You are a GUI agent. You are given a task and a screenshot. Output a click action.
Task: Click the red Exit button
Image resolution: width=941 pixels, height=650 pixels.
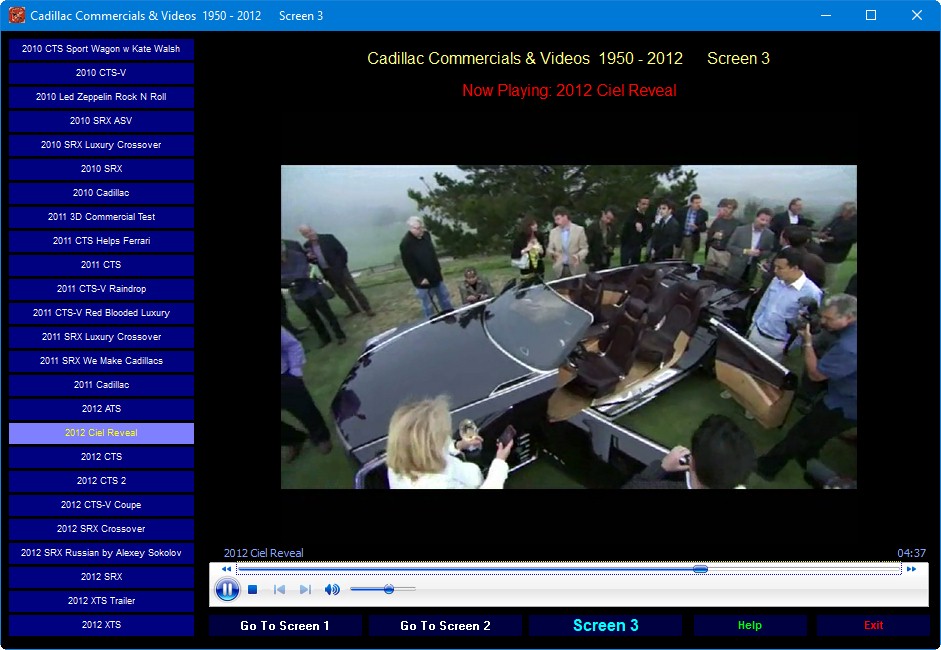click(873, 626)
